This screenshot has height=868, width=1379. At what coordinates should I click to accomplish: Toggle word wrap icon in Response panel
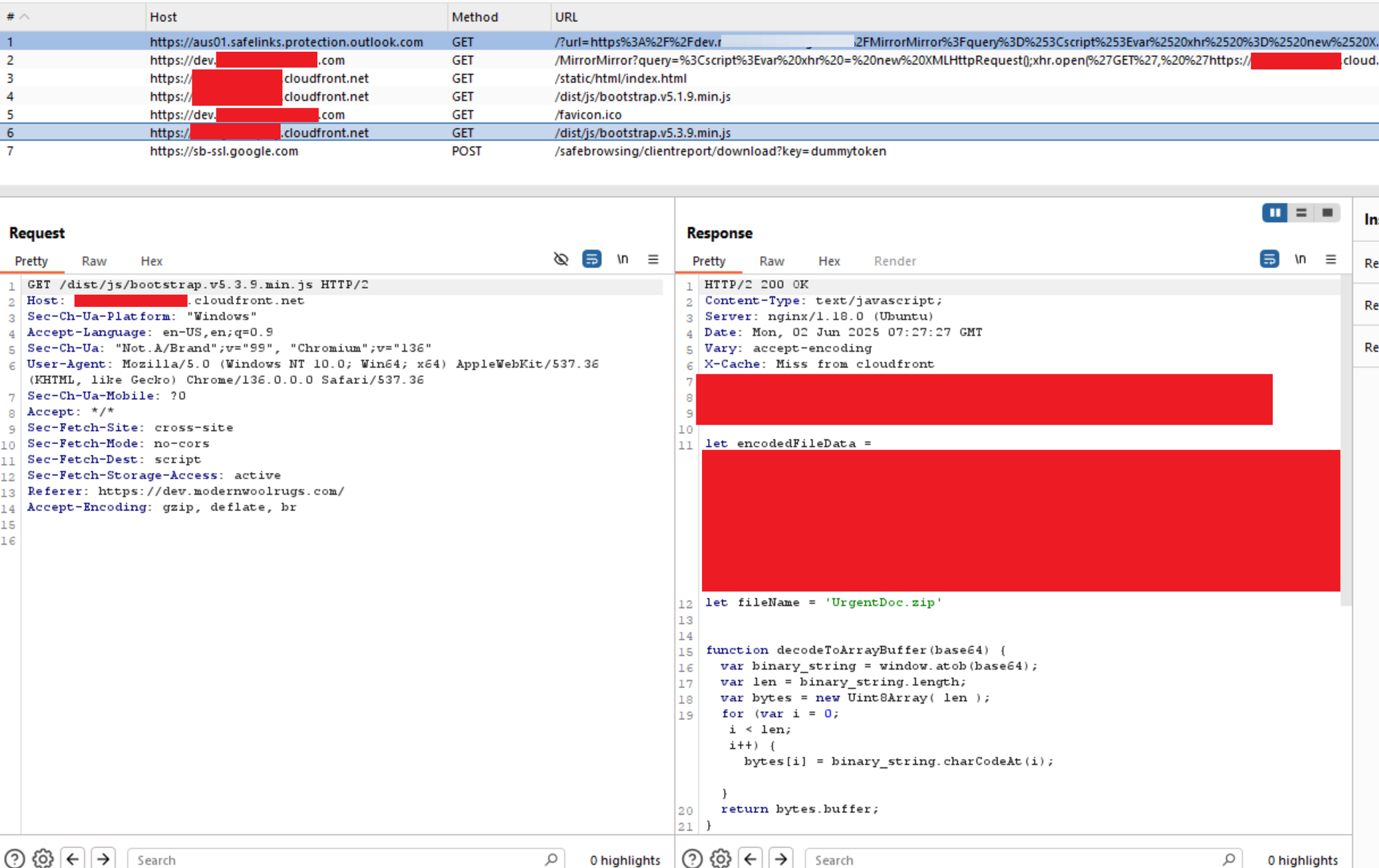tap(1269, 259)
